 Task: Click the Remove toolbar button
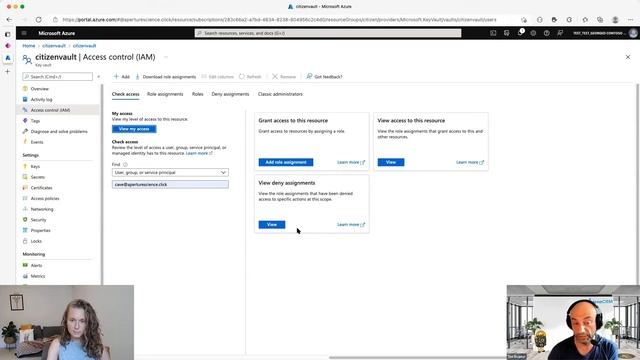pyautogui.click(x=284, y=76)
